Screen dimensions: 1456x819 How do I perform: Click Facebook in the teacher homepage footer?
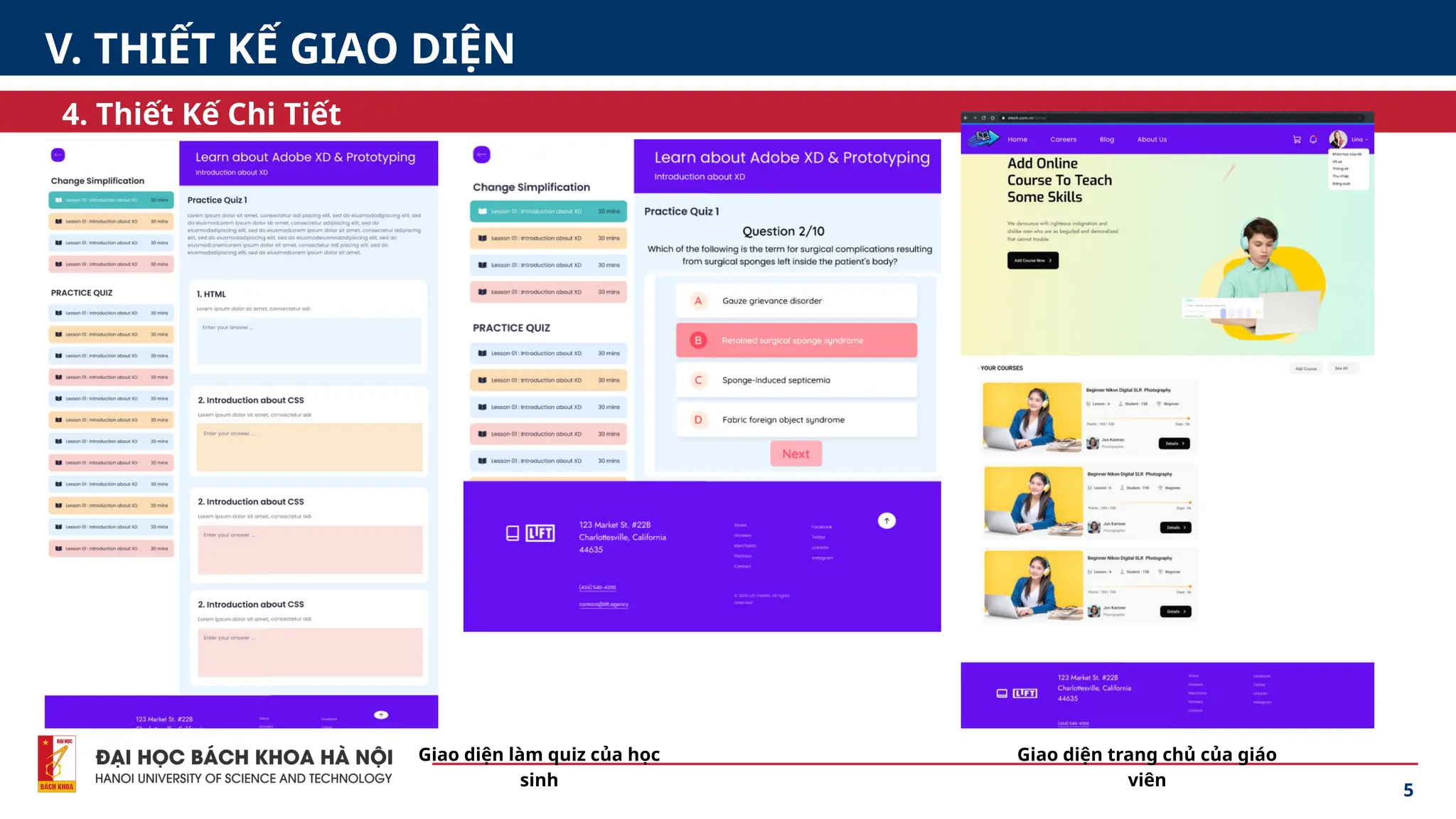(1262, 676)
